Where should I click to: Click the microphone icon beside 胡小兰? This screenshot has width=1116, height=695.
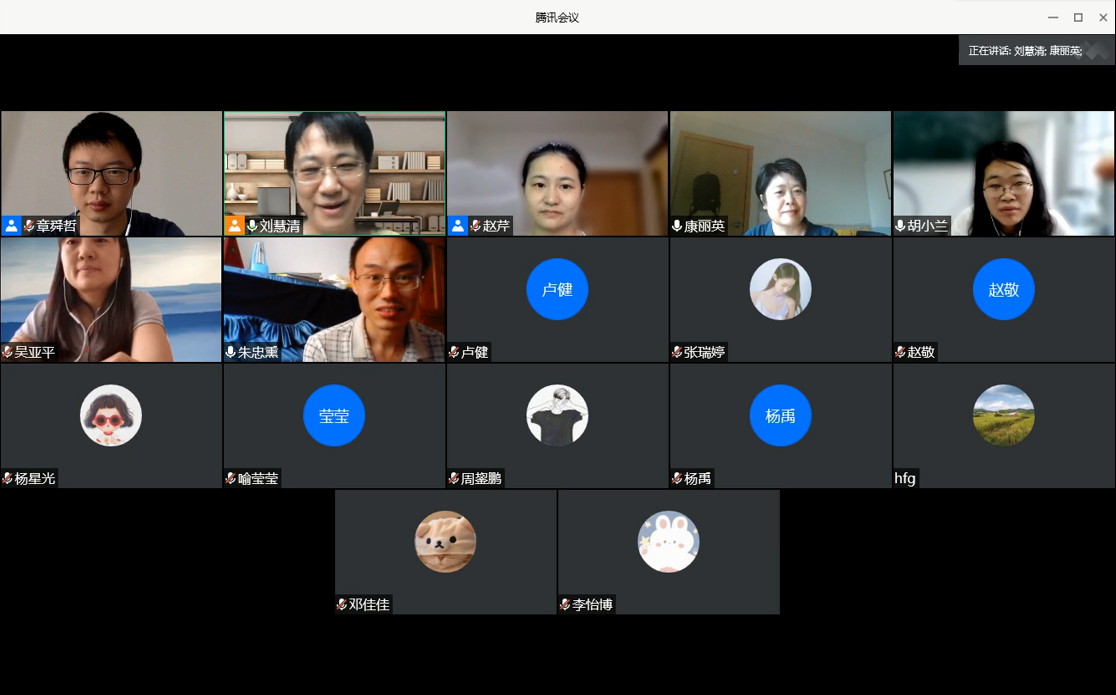900,226
